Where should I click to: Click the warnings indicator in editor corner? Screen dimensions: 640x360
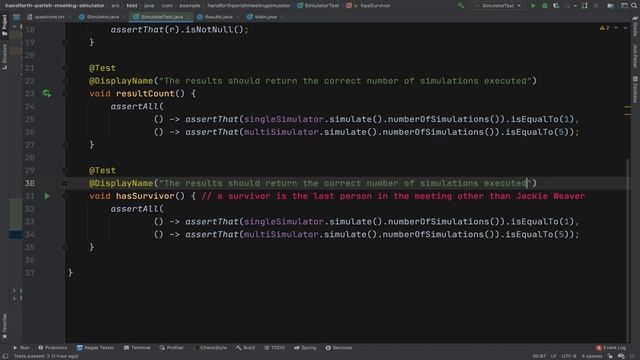point(604,28)
